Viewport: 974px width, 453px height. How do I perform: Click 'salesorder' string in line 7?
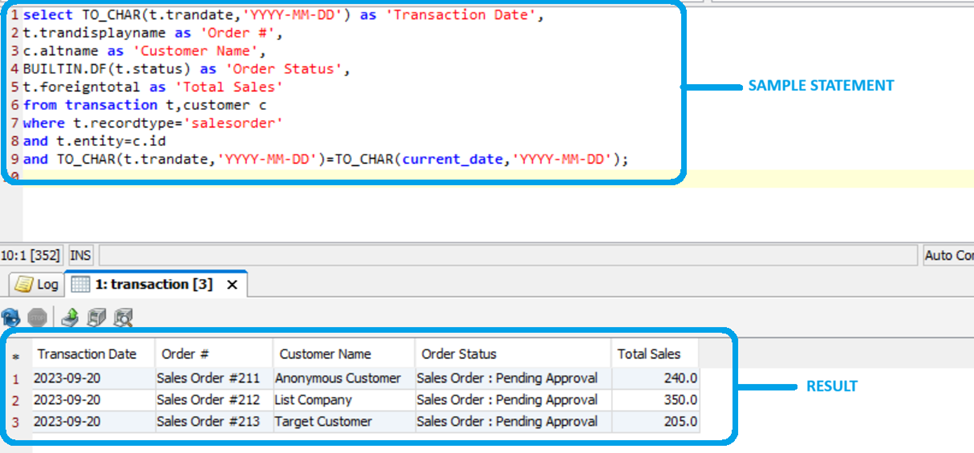(234, 123)
